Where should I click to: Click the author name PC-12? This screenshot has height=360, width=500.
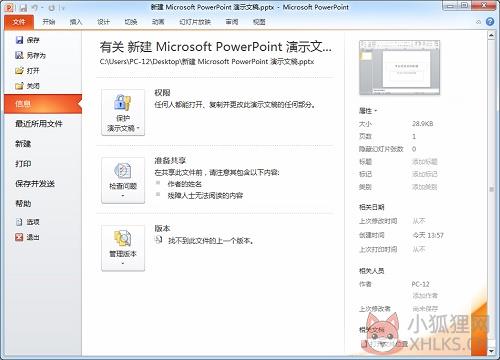(x=420, y=284)
